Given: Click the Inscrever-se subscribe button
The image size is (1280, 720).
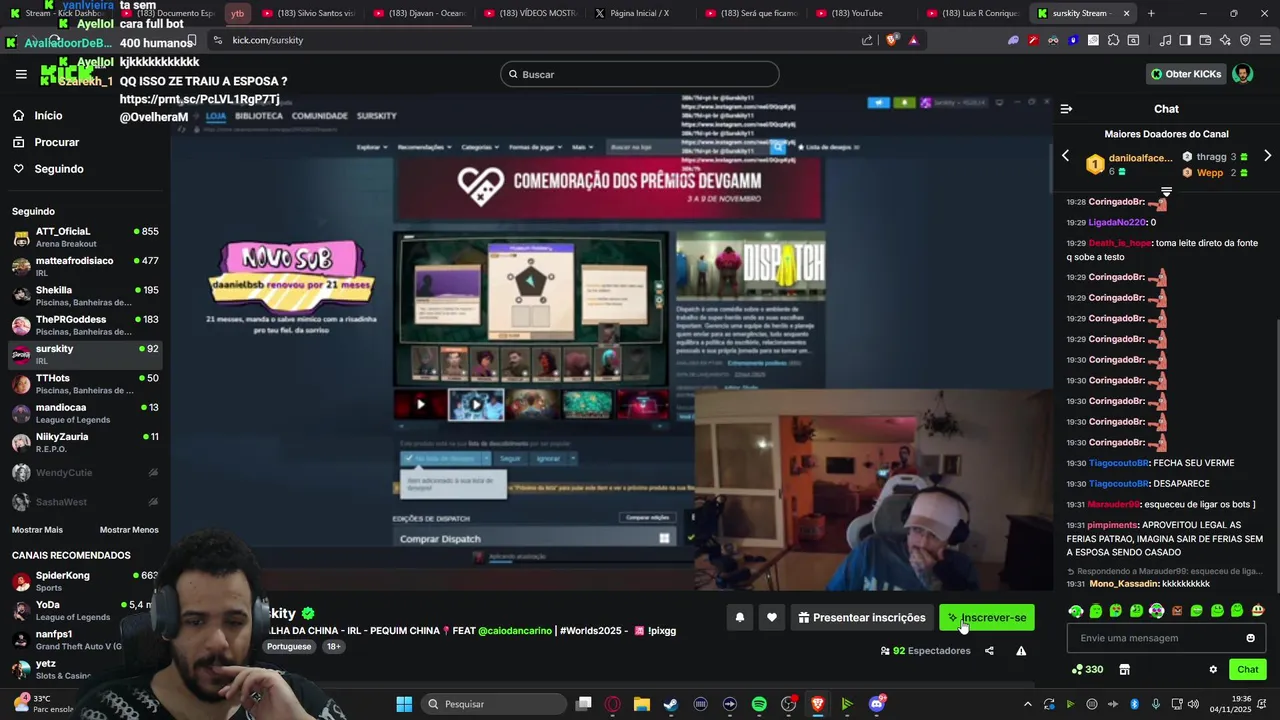Looking at the screenshot, I should 987,618.
